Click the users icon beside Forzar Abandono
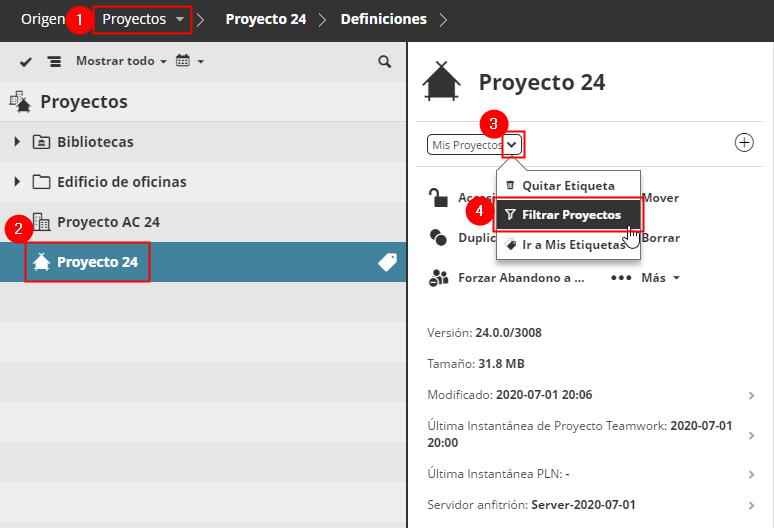This screenshot has width=774, height=528. coord(438,278)
